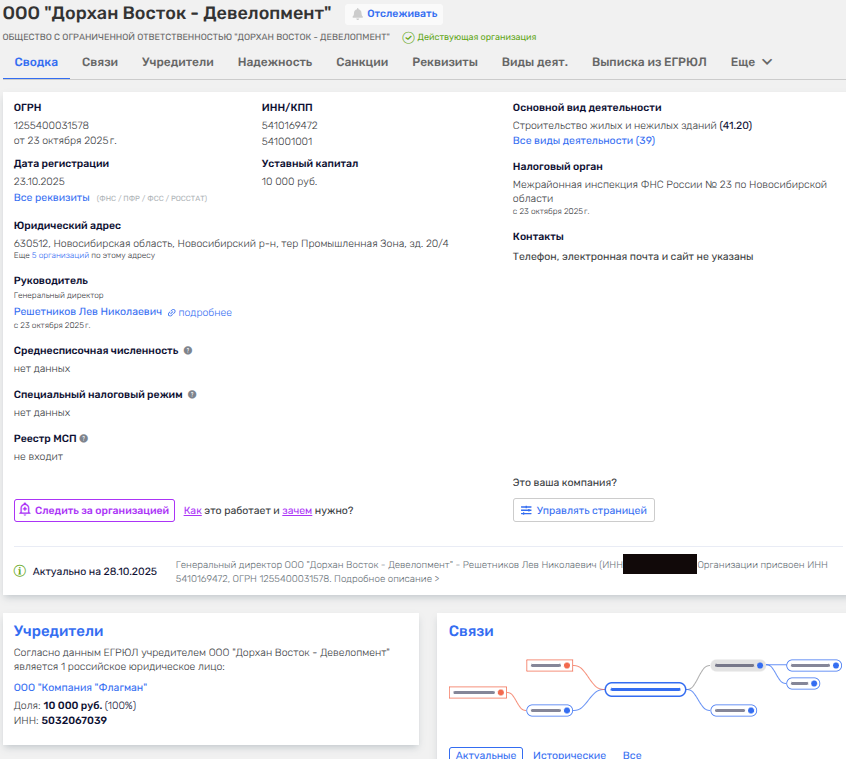This screenshot has width=846, height=759.
Task: Expand the Еще dropdown menu
Action: pos(751,62)
